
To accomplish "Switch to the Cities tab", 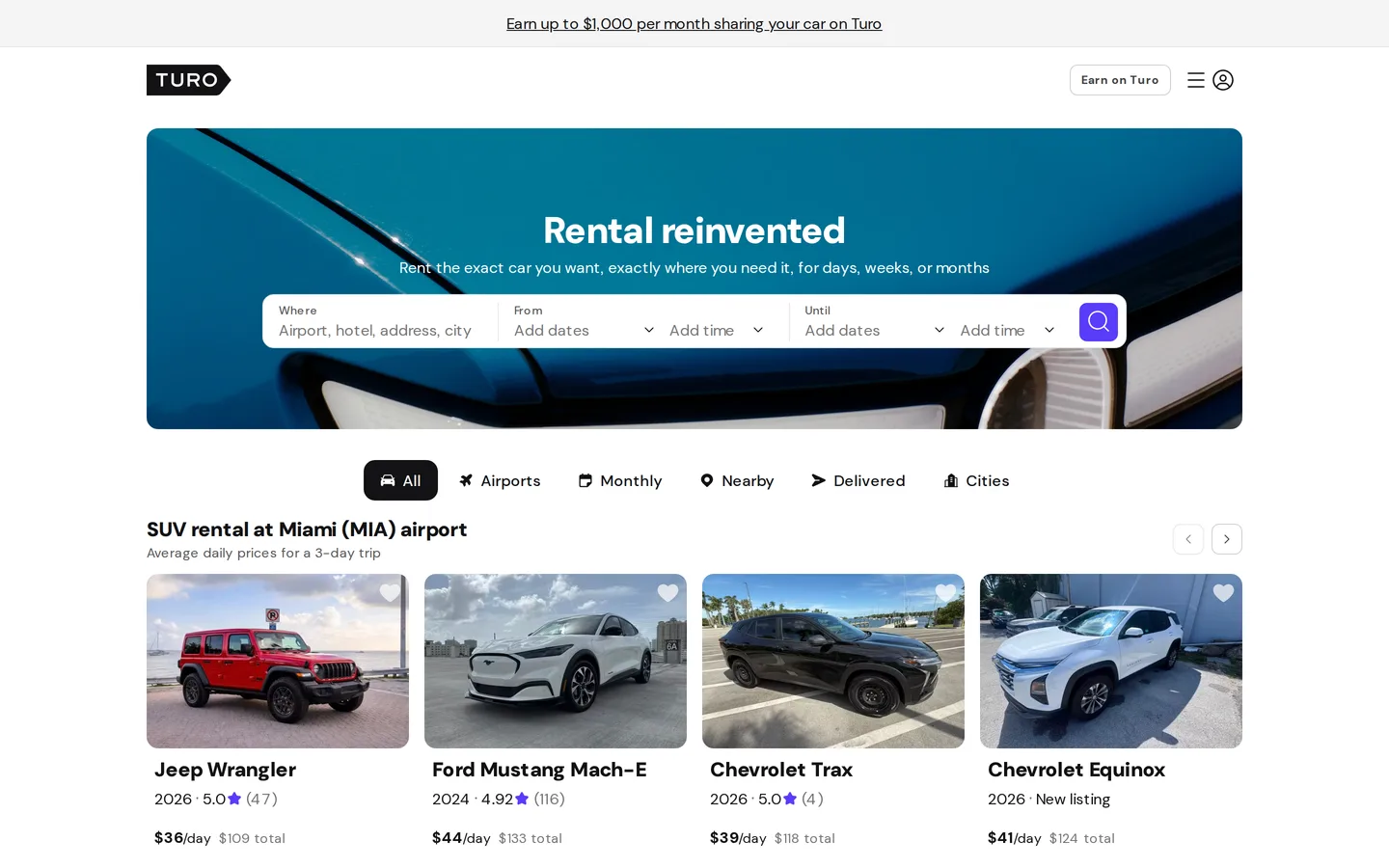I will point(976,480).
